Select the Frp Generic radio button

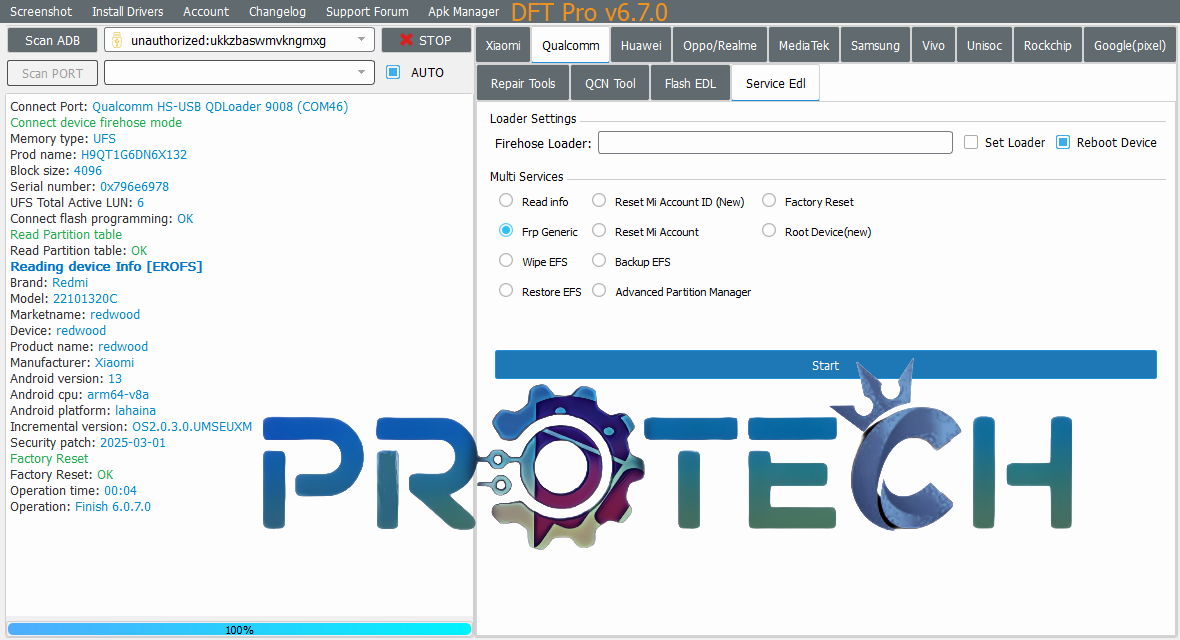pyautogui.click(x=506, y=230)
